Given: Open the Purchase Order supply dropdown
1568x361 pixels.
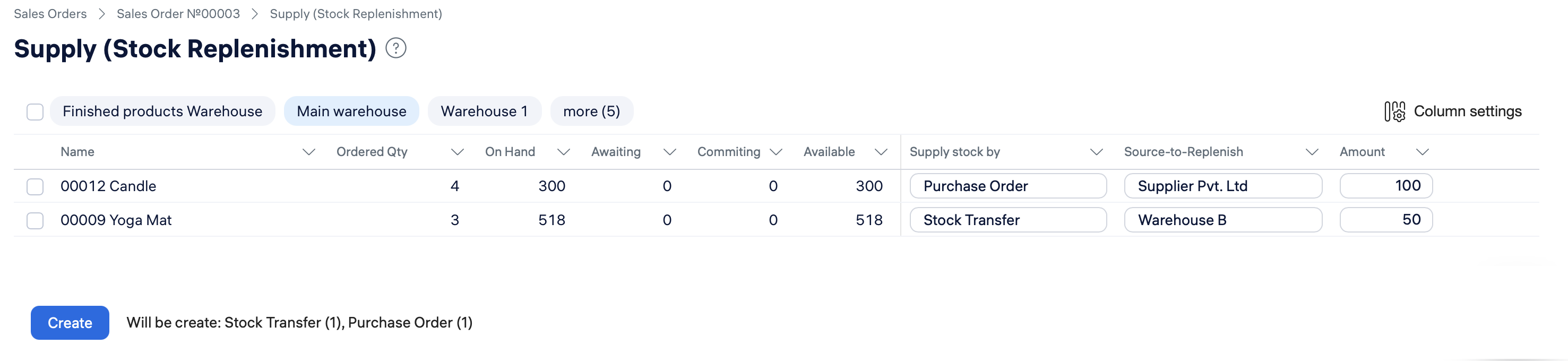Looking at the screenshot, I should [x=1008, y=186].
